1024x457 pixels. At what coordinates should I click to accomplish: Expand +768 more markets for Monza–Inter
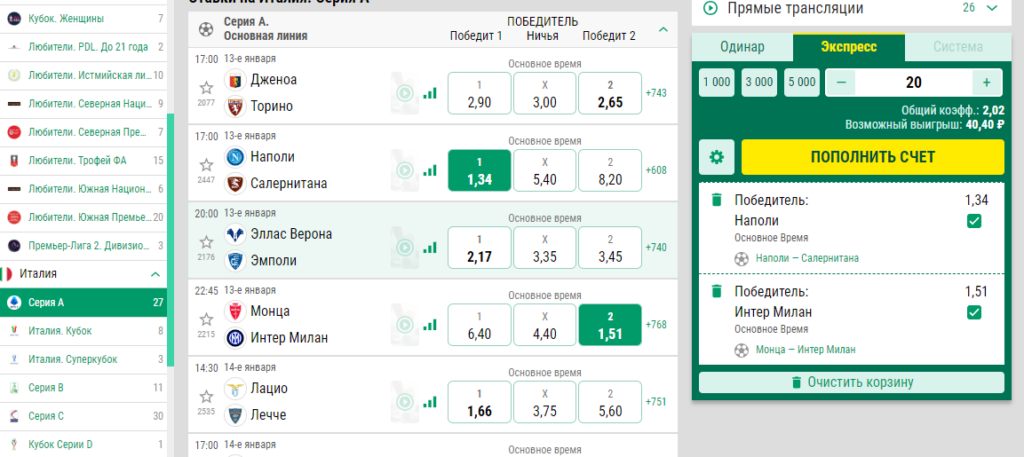(x=656, y=324)
